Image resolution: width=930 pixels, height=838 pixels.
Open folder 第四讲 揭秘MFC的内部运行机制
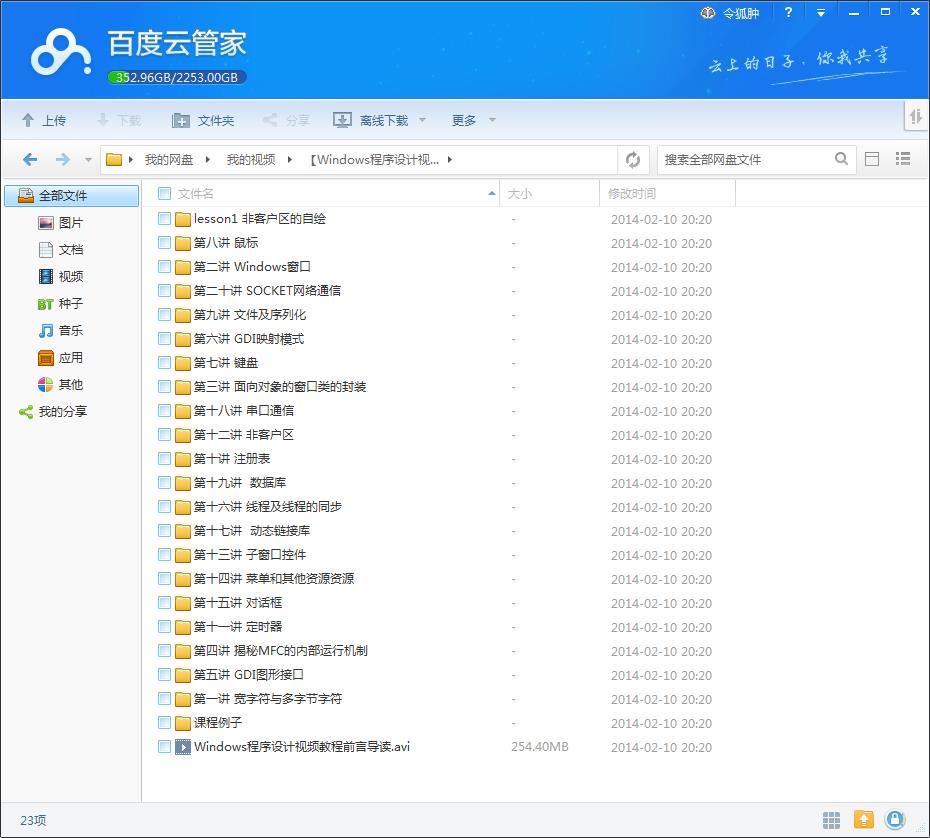tap(281, 651)
